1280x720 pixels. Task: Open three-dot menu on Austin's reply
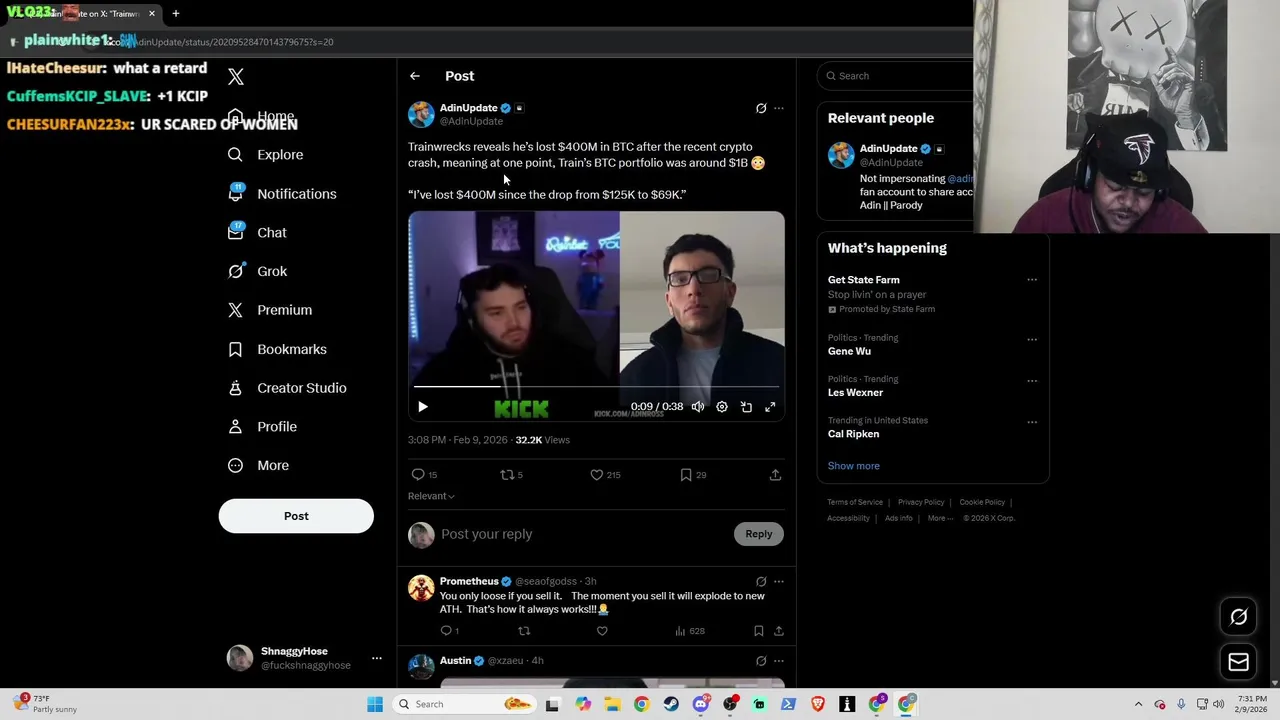tap(779, 661)
